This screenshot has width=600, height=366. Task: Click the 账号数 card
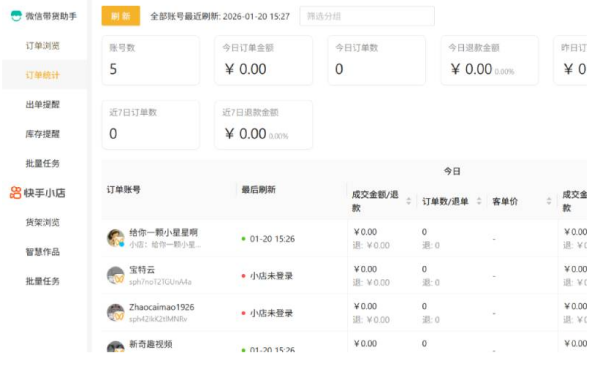(150, 60)
